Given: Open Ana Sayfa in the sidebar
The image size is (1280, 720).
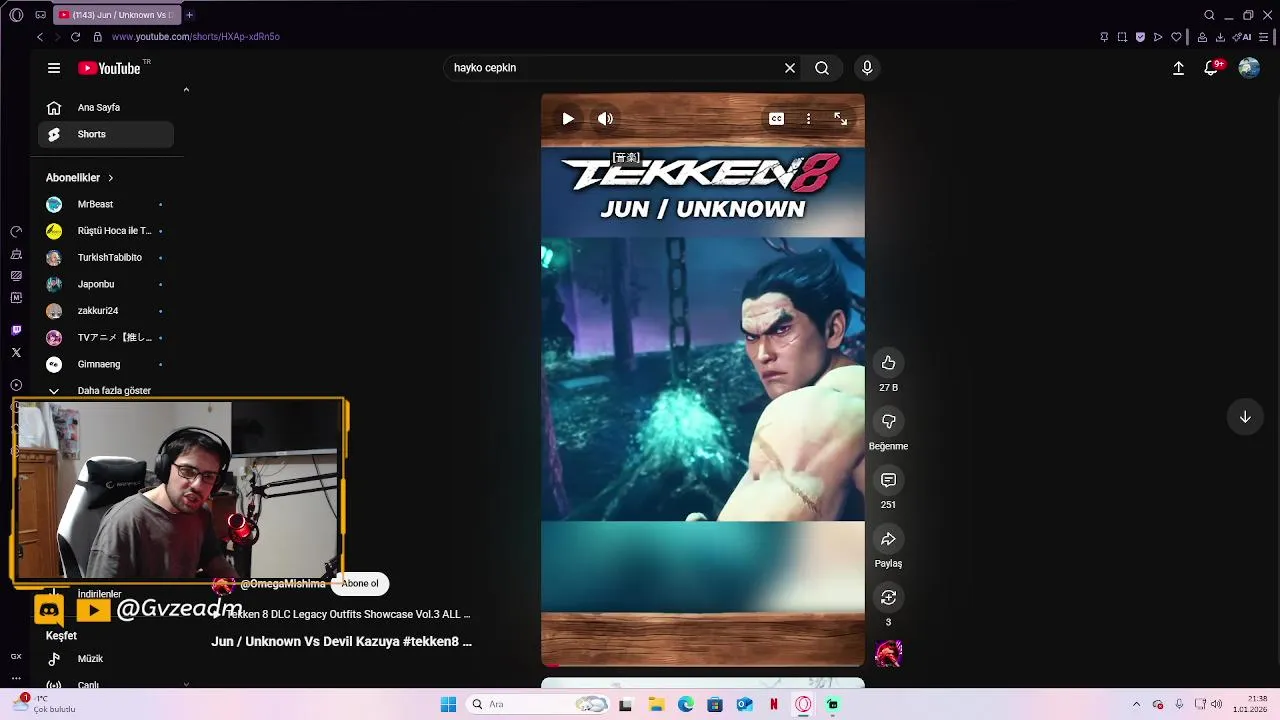Looking at the screenshot, I should 106,107.
